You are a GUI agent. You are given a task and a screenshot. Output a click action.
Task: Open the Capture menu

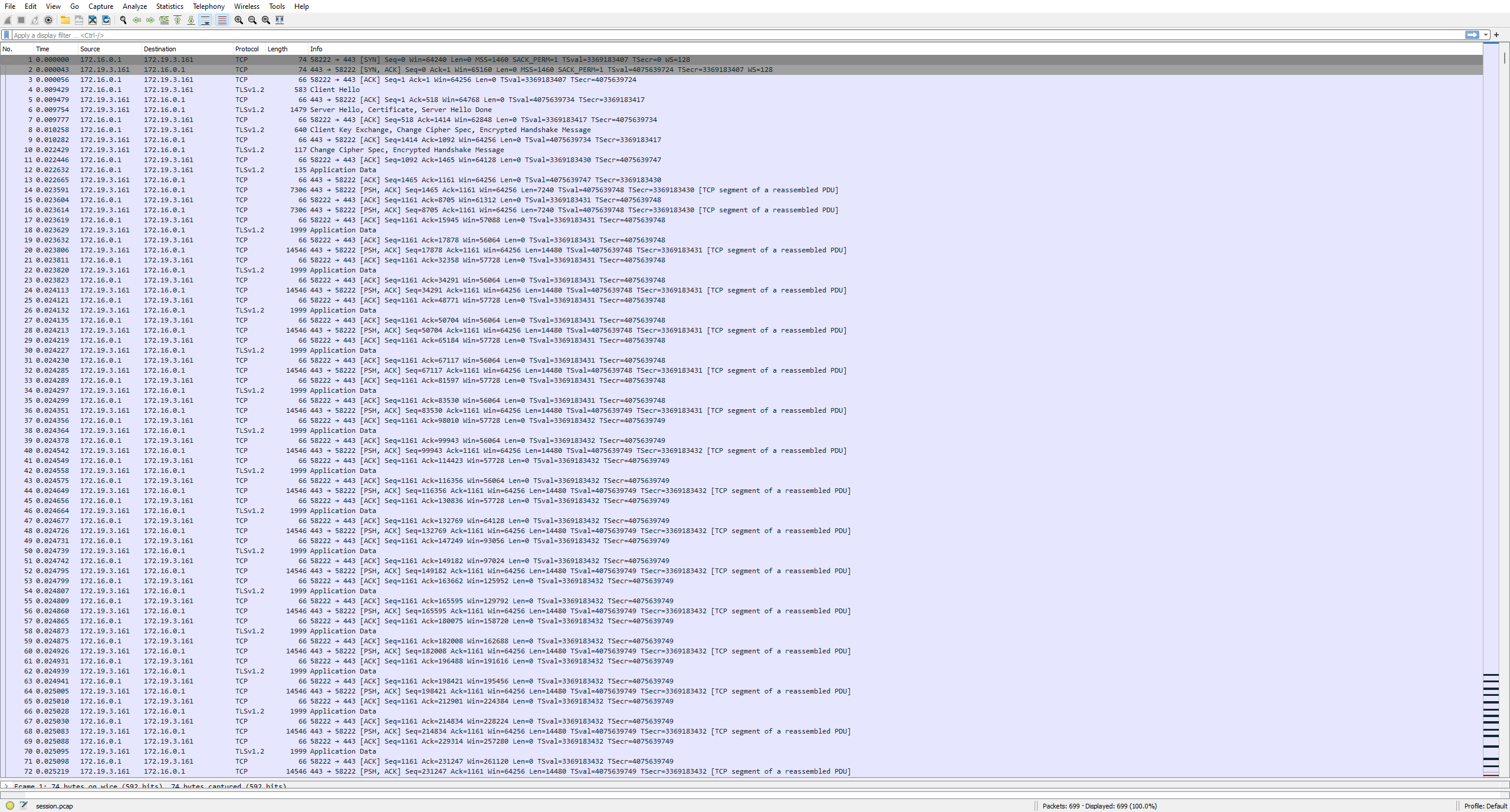tap(101, 6)
